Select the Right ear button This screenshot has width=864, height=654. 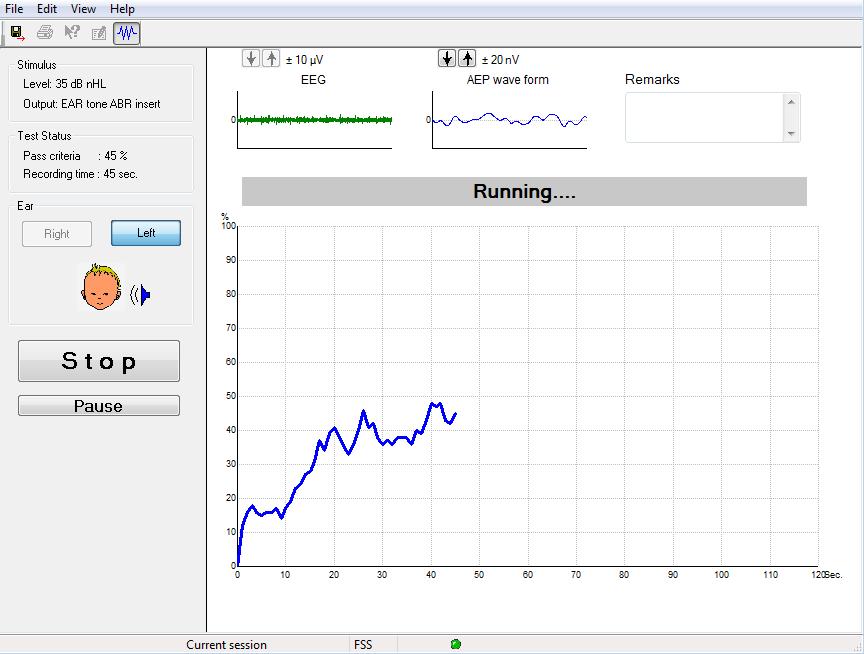(57, 234)
